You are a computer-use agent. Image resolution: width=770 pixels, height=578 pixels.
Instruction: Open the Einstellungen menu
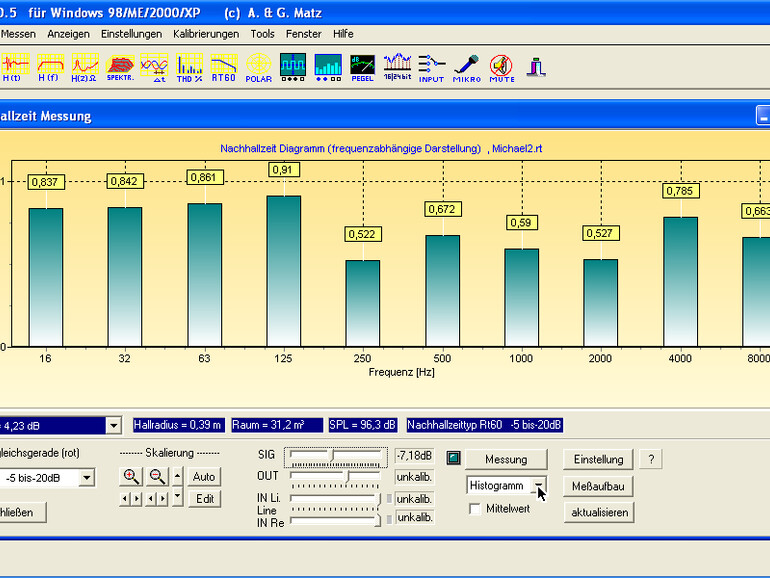coord(132,33)
